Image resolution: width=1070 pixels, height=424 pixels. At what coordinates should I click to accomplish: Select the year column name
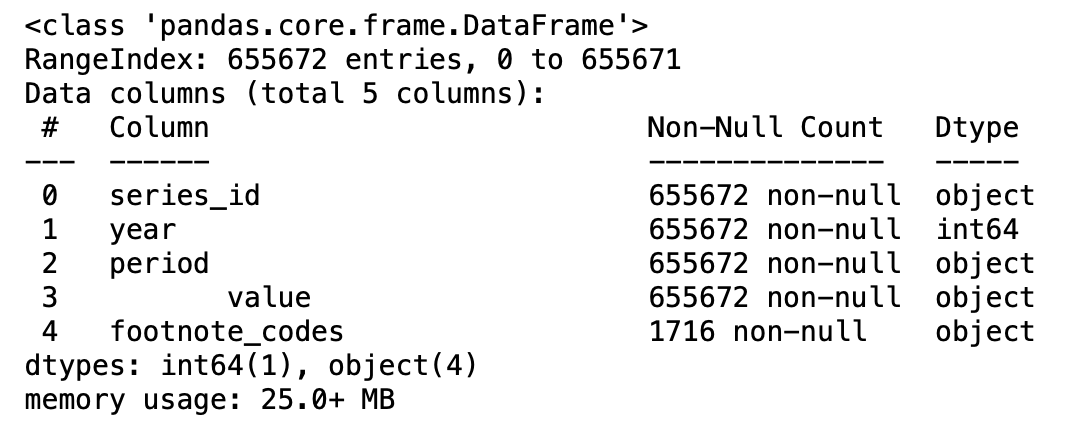(x=142, y=230)
